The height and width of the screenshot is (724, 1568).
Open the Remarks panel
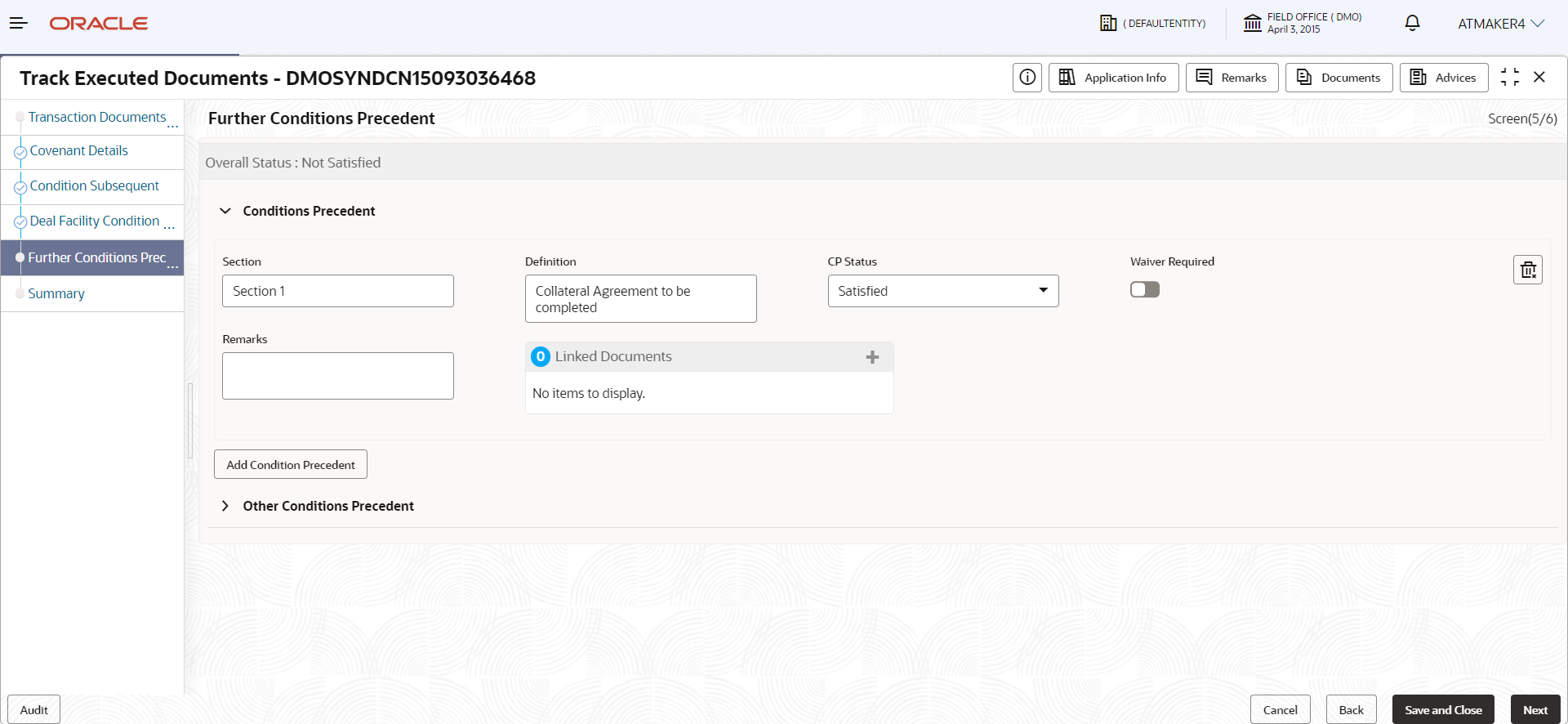pyautogui.click(x=1232, y=78)
